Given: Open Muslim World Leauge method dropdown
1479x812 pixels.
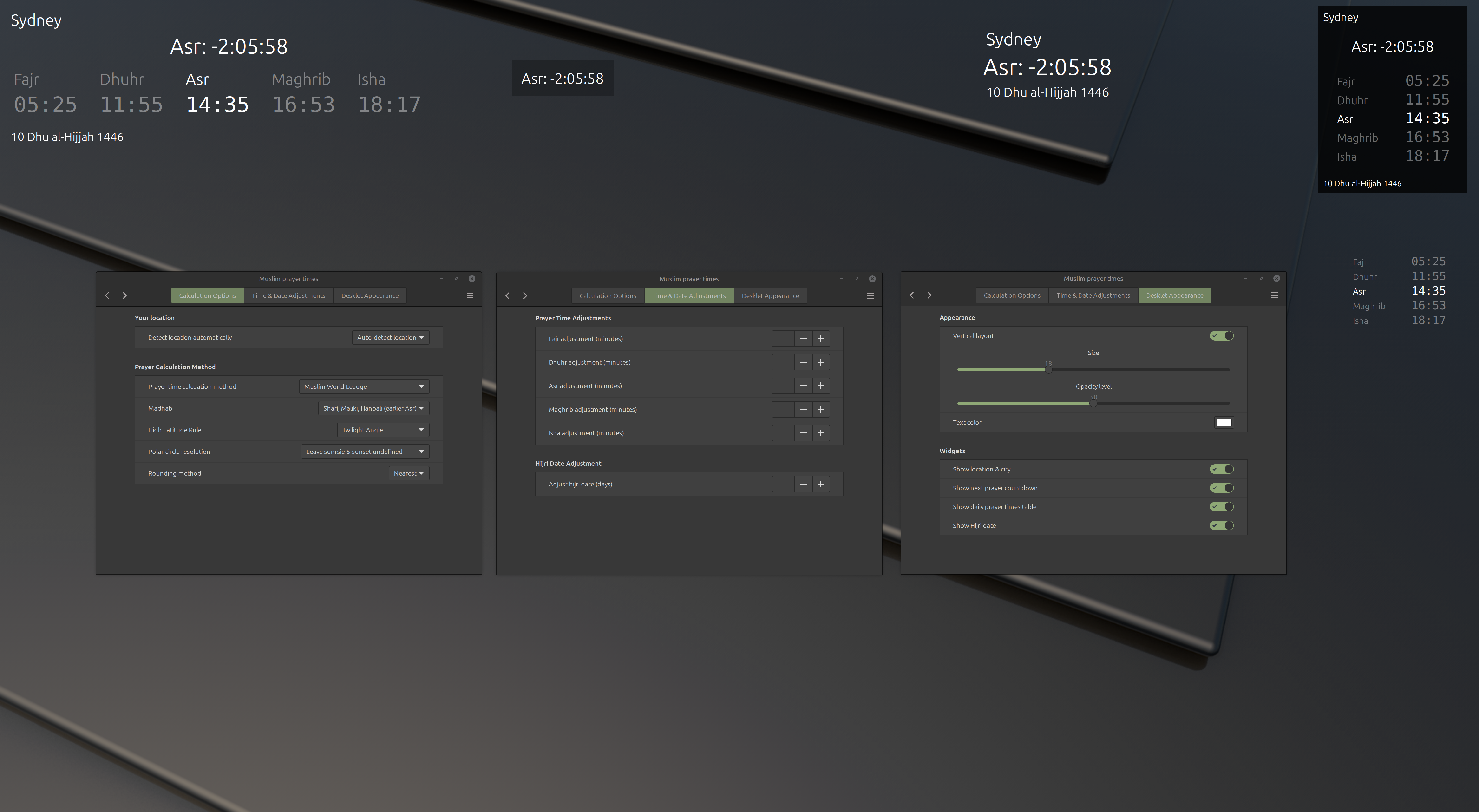Looking at the screenshot, I should pos(364,386).
